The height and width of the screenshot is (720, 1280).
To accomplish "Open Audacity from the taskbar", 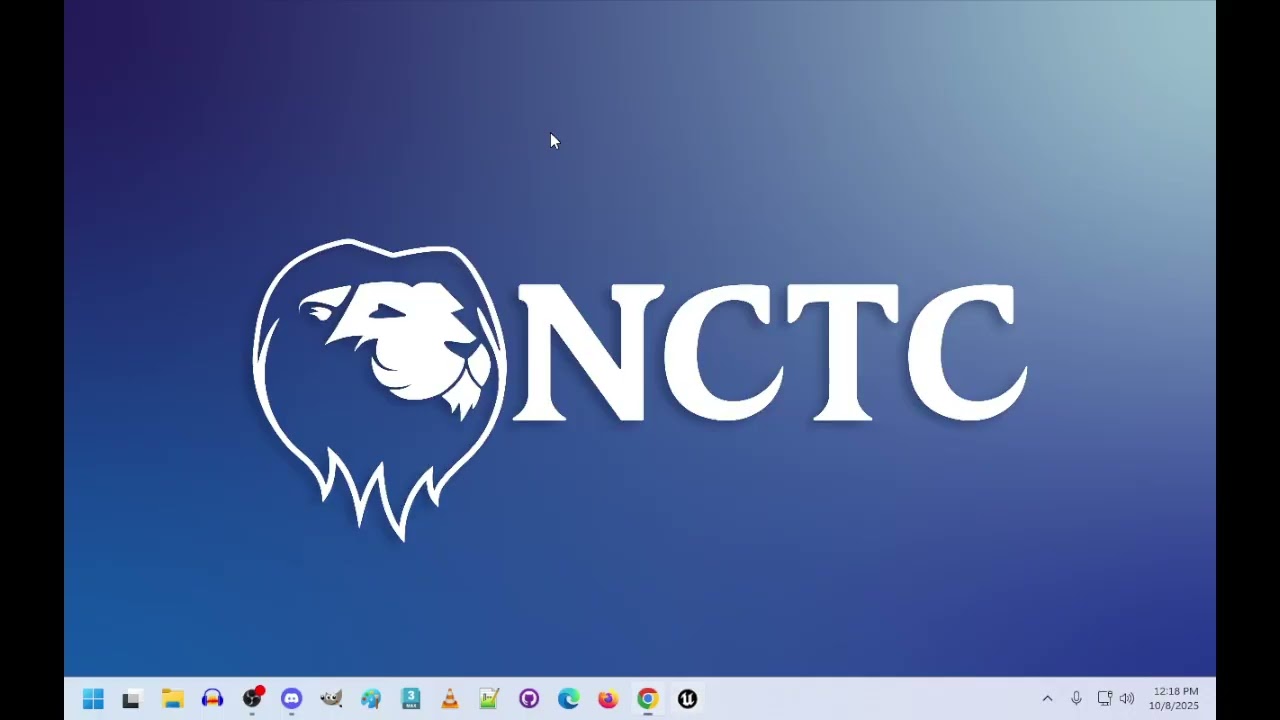I will pos(212,699).
